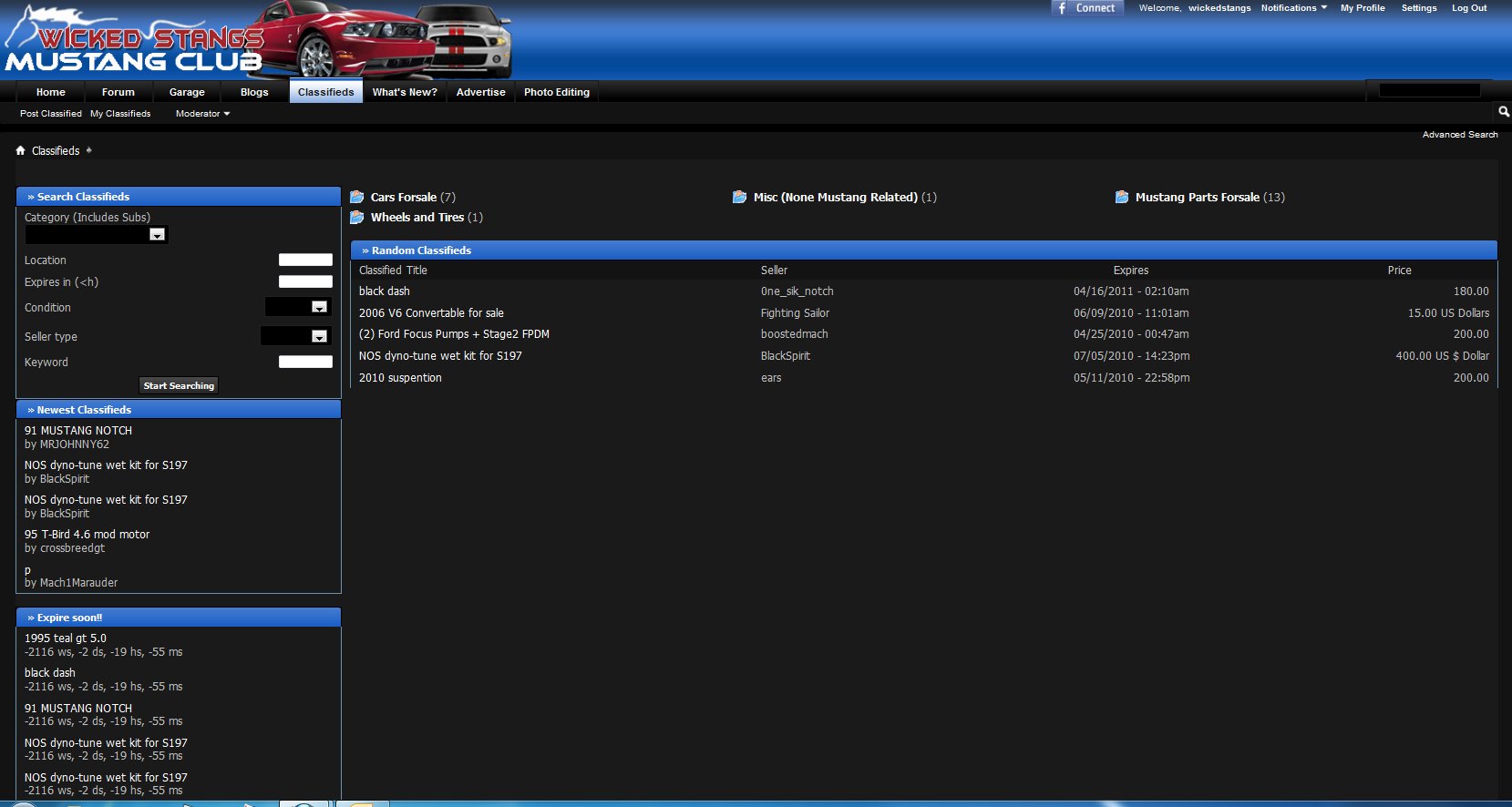Click the home icon in breadcrumb
Viewport: 1512px width, 807px height.
[20, 150]
